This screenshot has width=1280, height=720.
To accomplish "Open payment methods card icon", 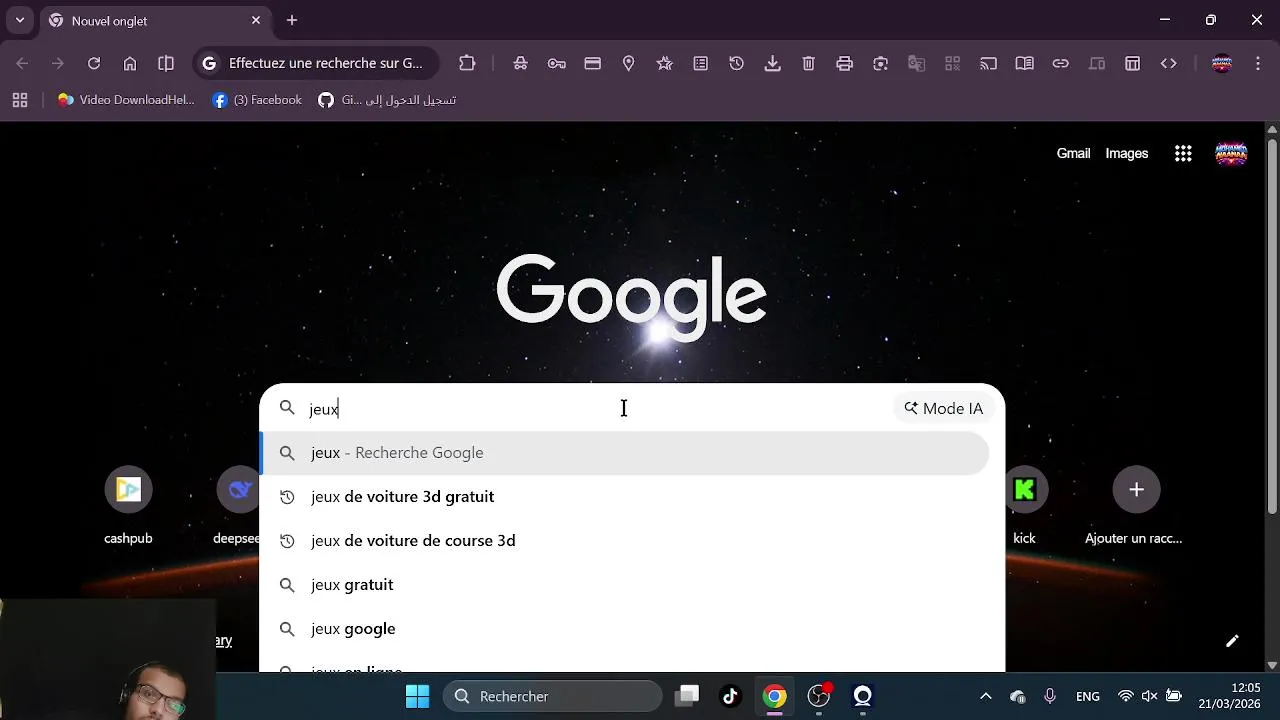I will pos(593,63).
